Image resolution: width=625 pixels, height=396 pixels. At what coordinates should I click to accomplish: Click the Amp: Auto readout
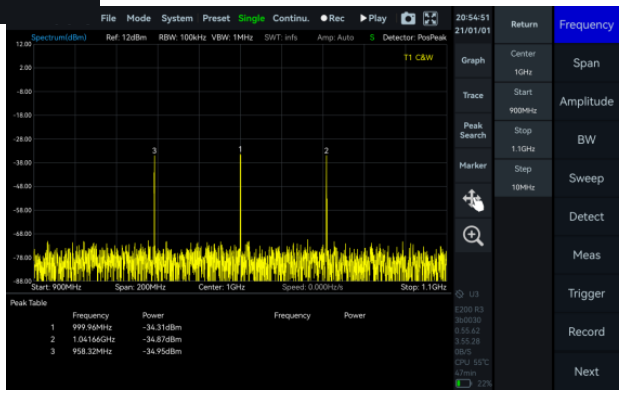pos(335,37)
